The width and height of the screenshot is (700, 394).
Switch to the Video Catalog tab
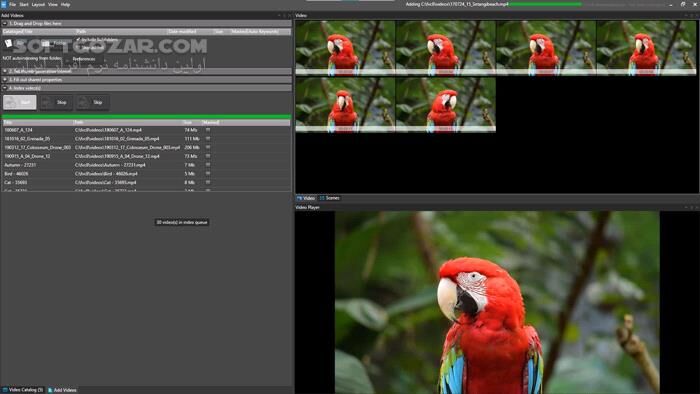[x=23, y=390]
